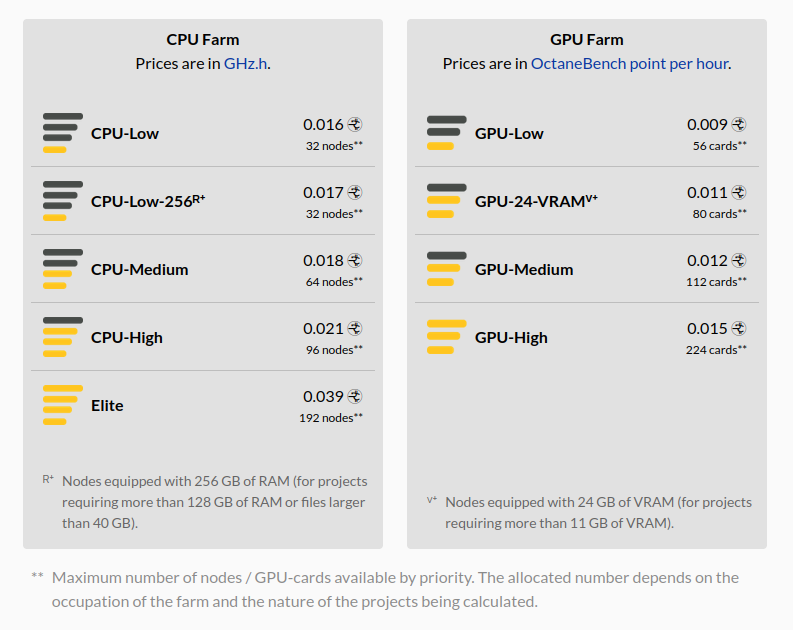Click the CPU-Low priority bars icon
Screen dimensions: 793x630
[63, 133]
